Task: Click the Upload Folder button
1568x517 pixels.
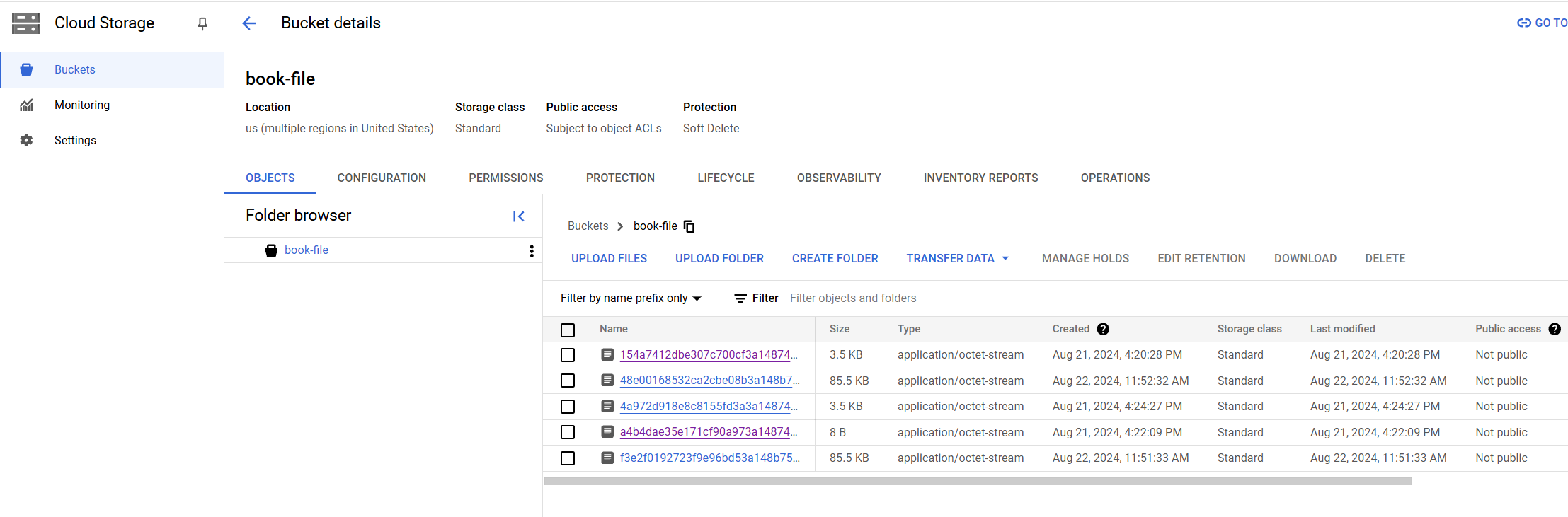Action: [719, 259]
